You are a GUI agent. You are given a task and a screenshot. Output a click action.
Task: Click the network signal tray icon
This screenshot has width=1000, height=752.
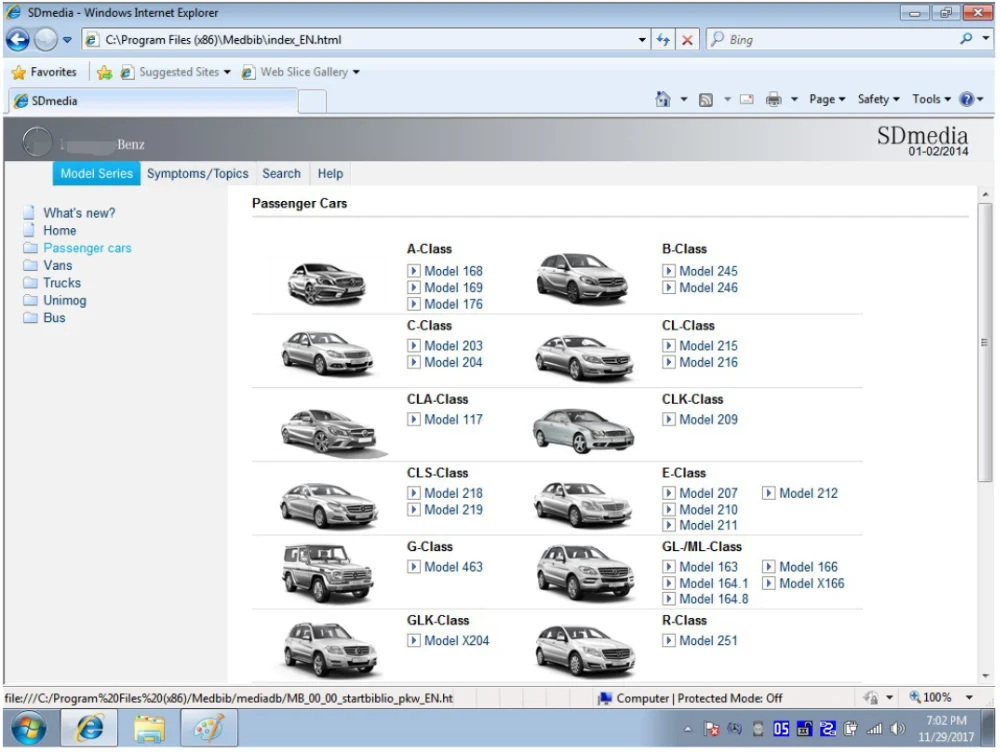(874, 728)
